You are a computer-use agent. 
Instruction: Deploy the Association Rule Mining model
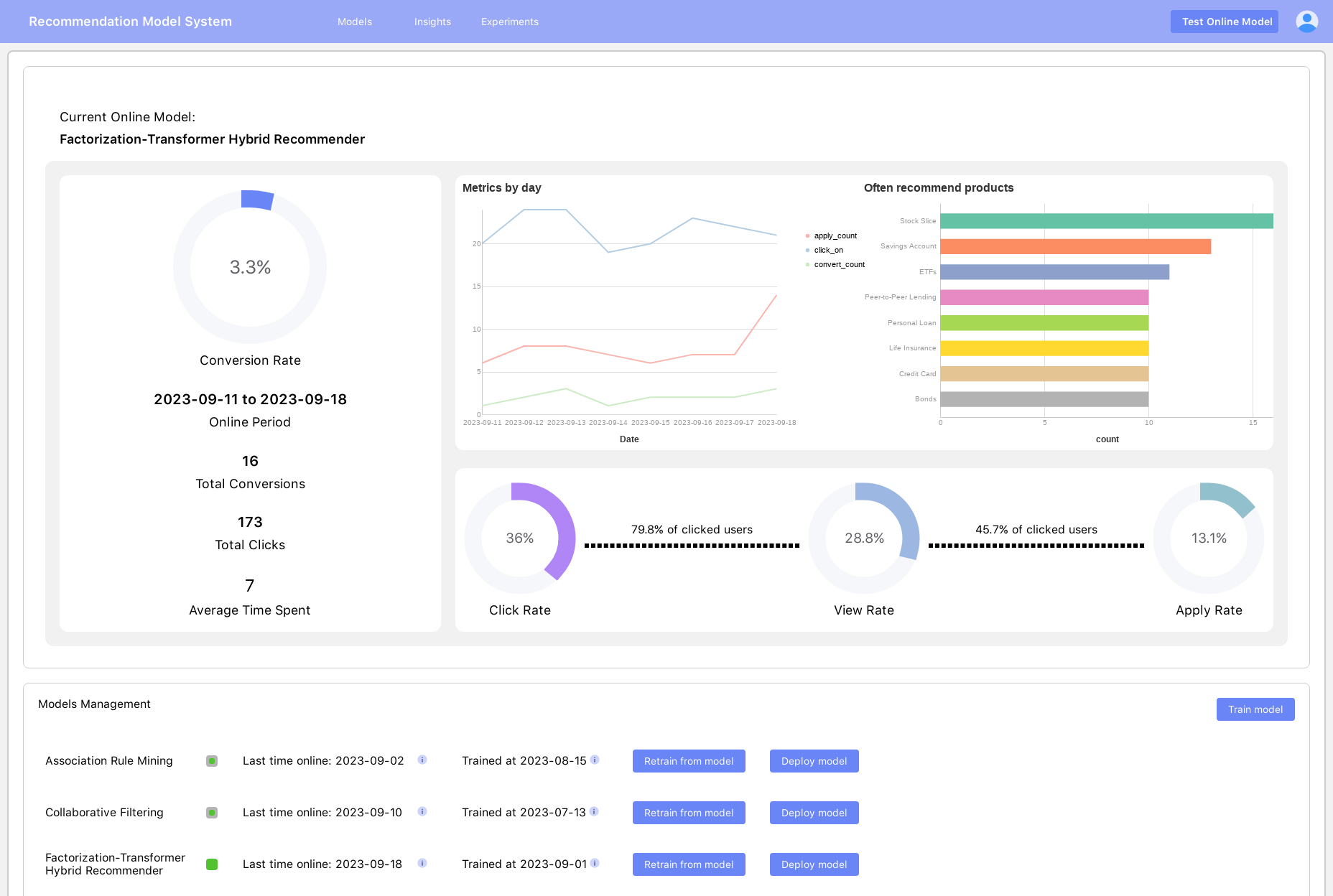click(814, 761)
